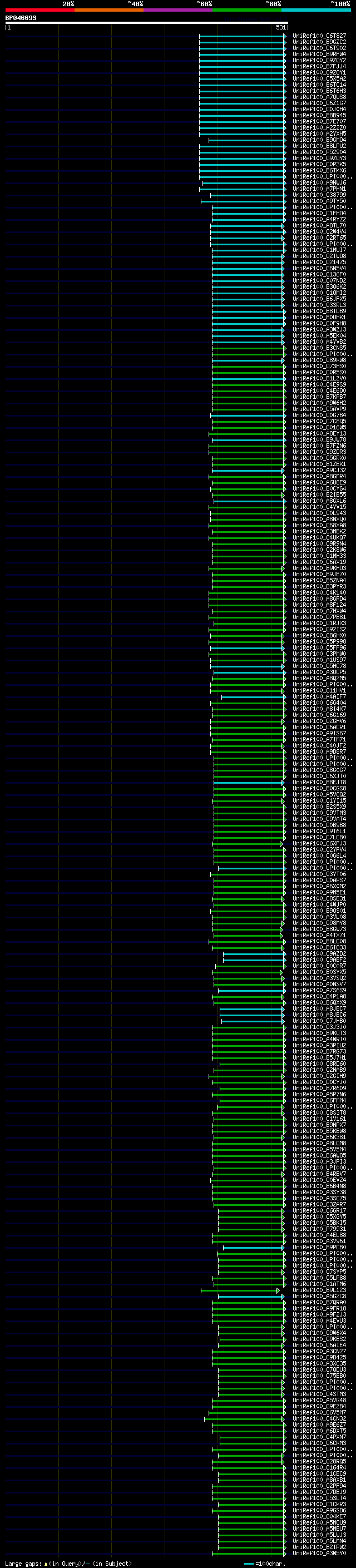Click the purple ~60% identity legend bar

coord(177,10)
